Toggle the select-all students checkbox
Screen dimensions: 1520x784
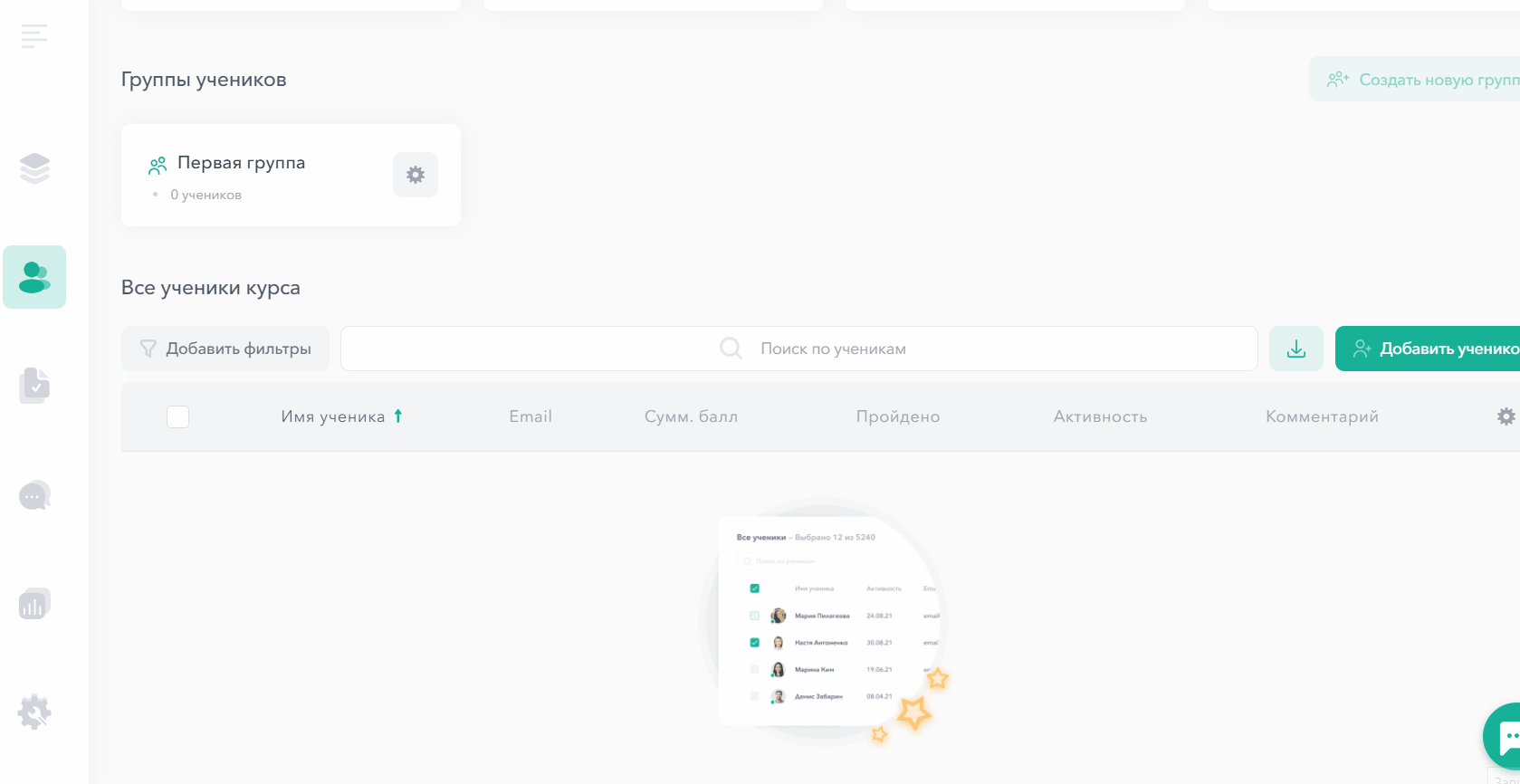point(178,416)
